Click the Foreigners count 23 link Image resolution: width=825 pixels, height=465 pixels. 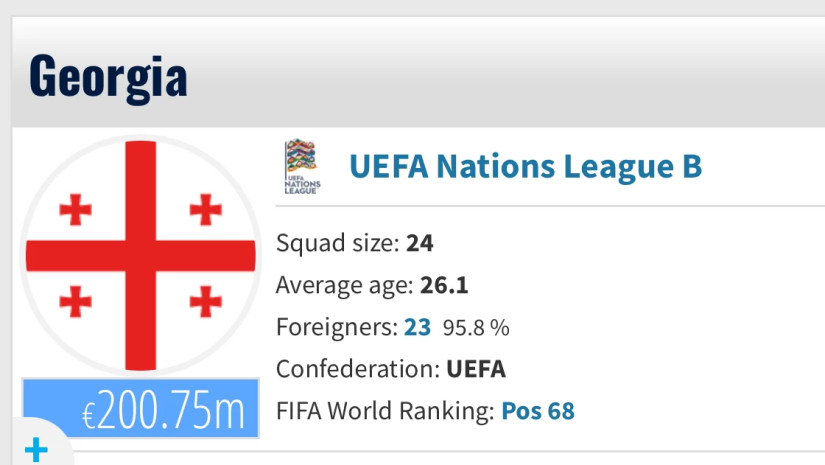pyautogui.click(x=417, y=327)
